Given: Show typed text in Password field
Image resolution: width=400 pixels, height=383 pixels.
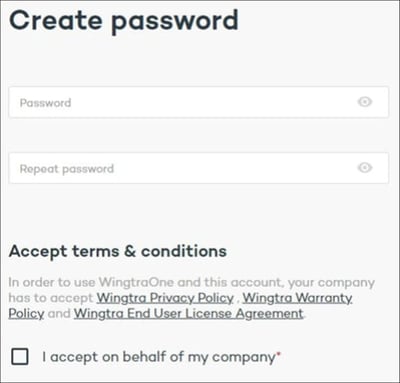Looking at the screenshot, I should [365, 102].
